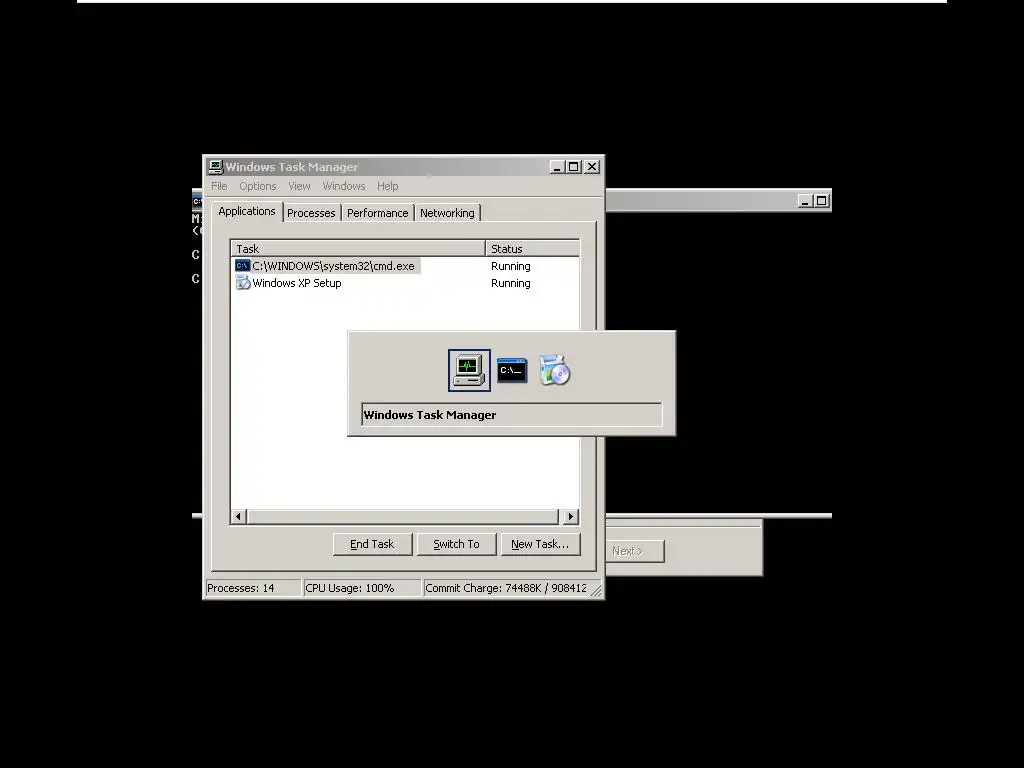Image resolution: width=1024 pixels, height=768 pixels.
Task: Select Windows XP Setup disc icon in switcher
Action: (x=554, y=370)
